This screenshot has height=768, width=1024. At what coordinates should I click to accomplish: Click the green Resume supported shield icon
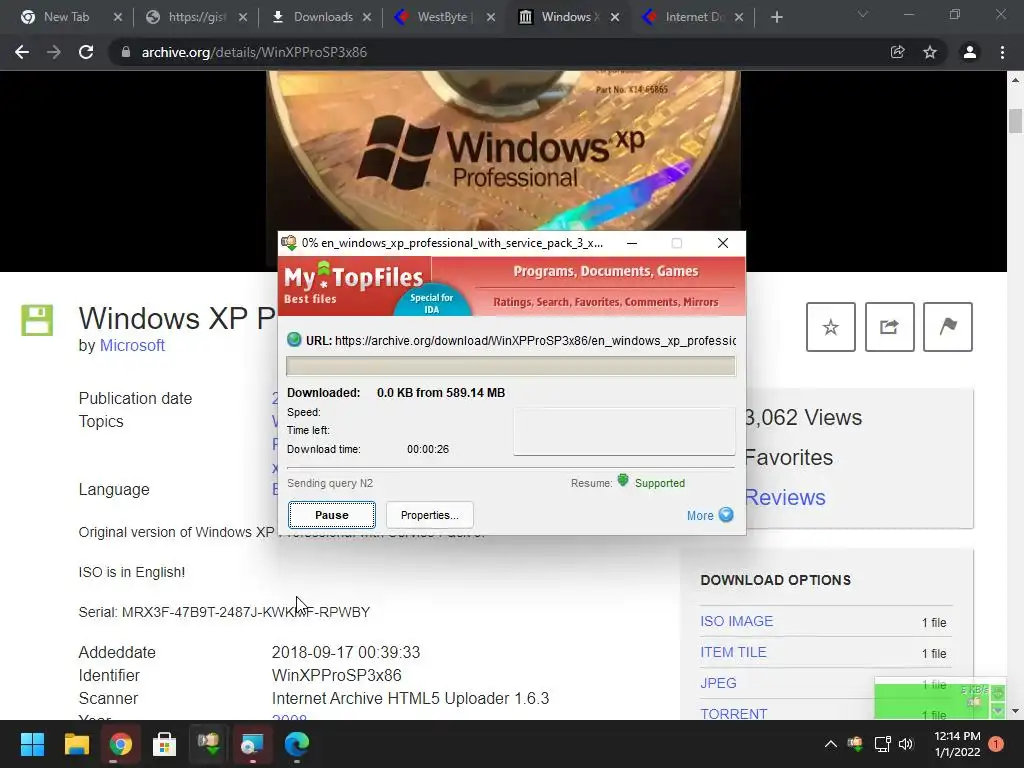point(622,481)
